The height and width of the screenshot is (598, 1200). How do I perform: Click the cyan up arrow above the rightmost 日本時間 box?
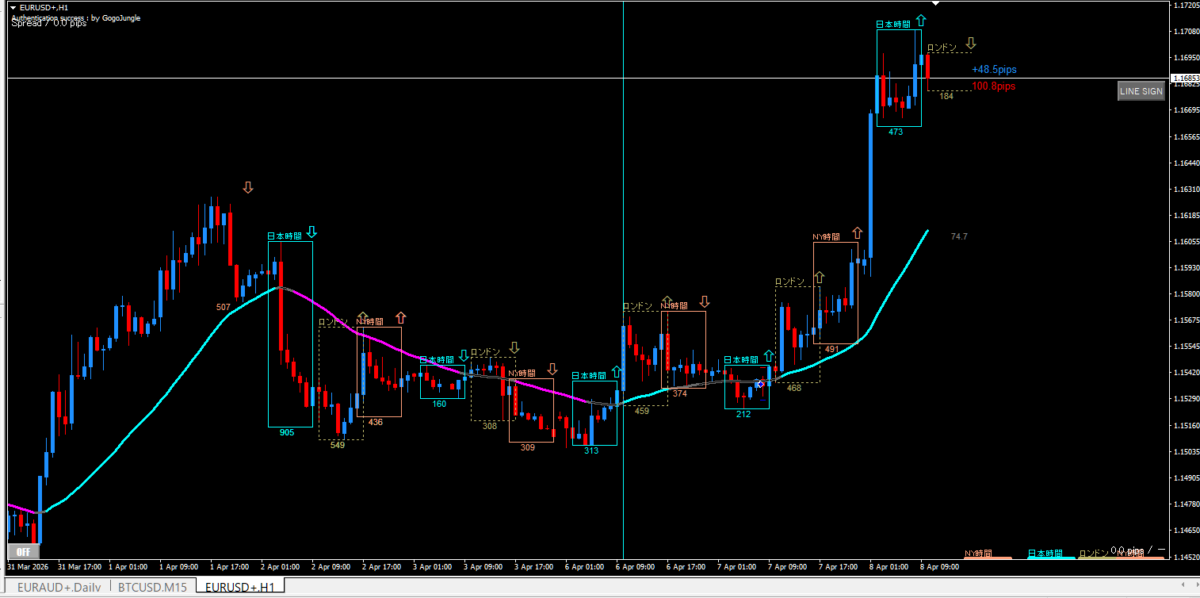920,19
